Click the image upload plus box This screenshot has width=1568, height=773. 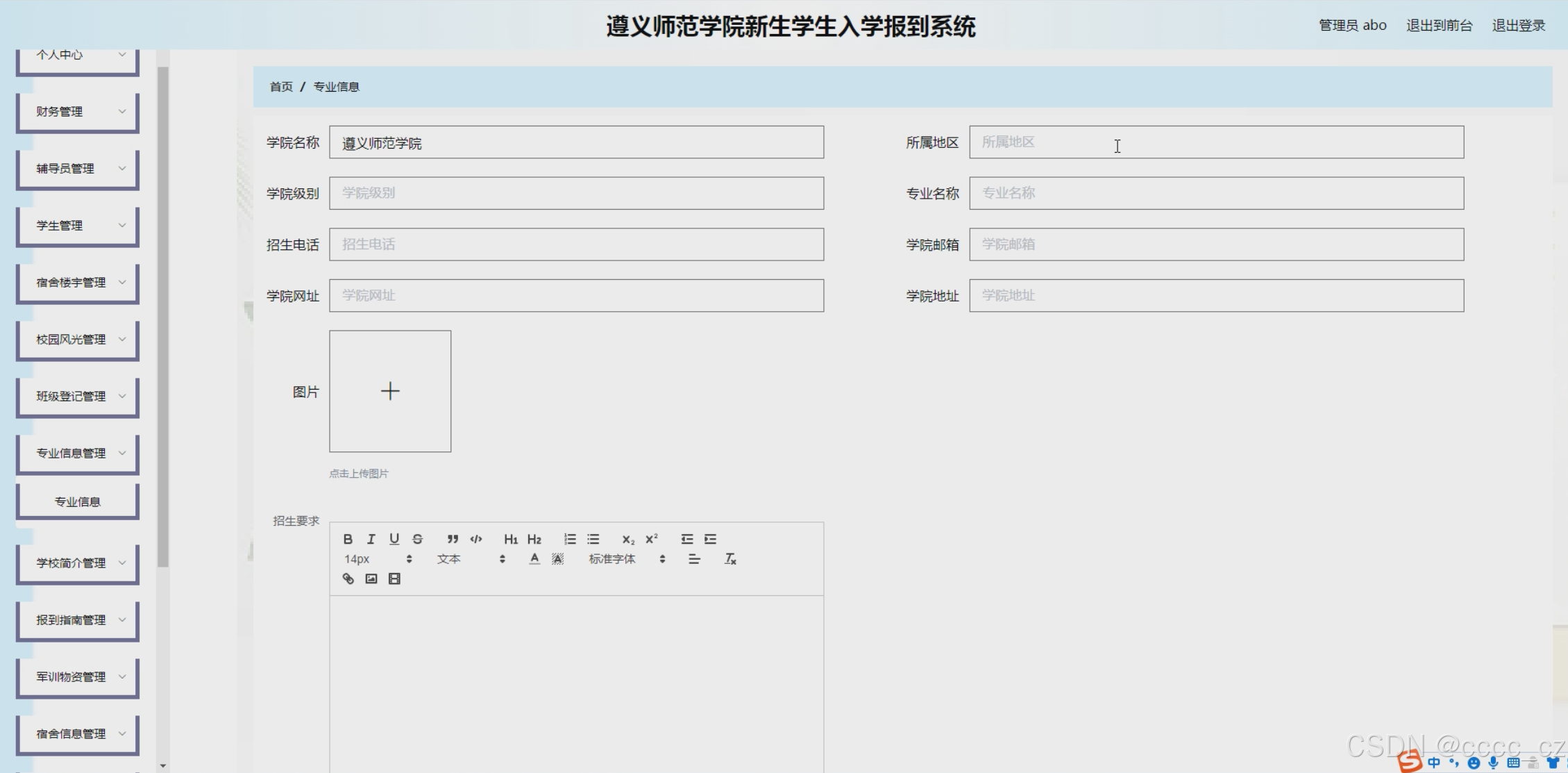point(390,391)
